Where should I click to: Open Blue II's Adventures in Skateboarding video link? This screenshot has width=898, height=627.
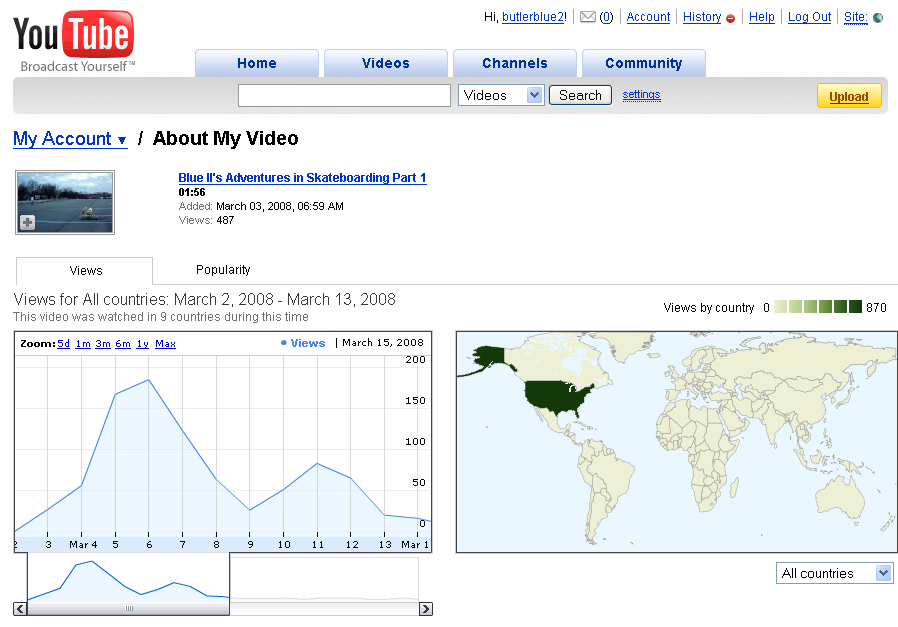pos(302,178)
